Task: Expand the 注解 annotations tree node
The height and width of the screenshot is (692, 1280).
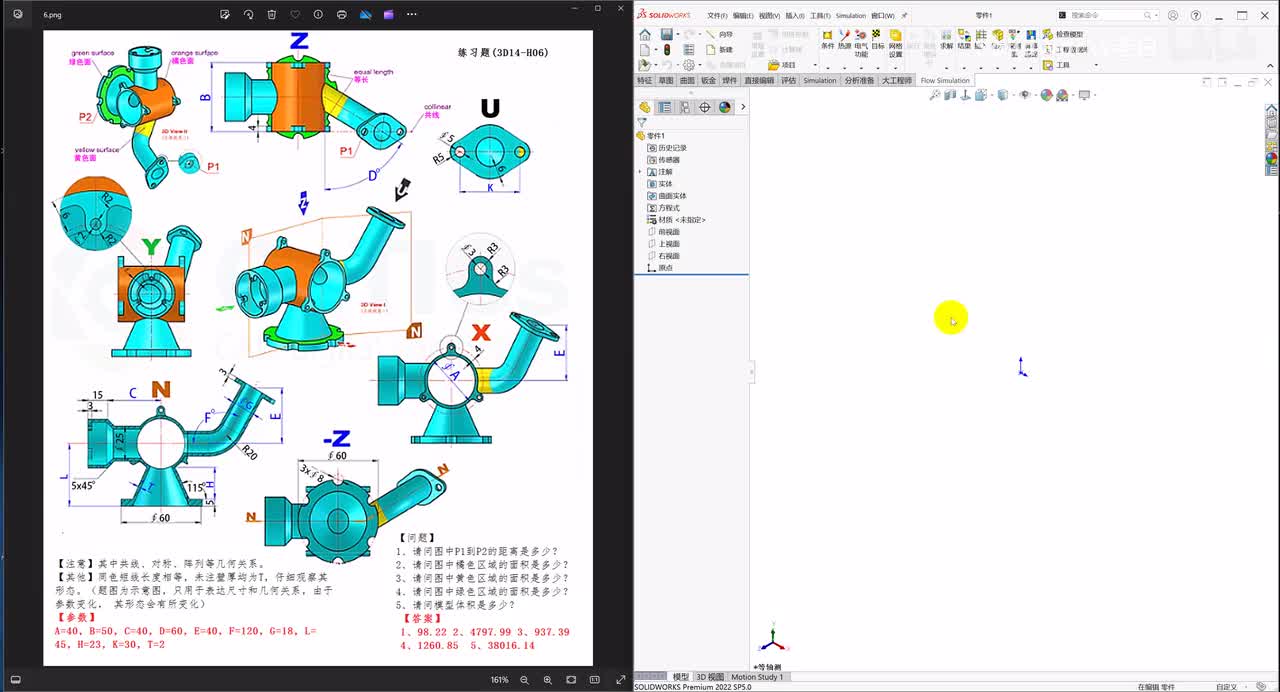Action: [x=640, y=172]
